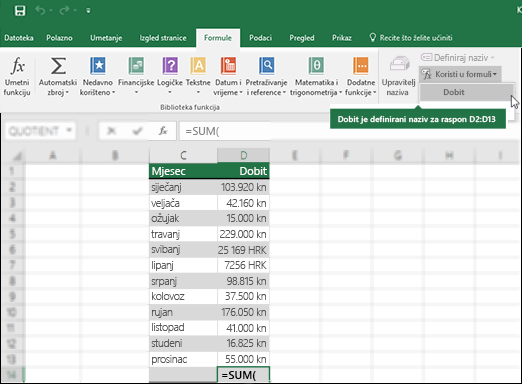Open the Upravitelj naziva icon

pyautogui.click(x=399, y=63)
